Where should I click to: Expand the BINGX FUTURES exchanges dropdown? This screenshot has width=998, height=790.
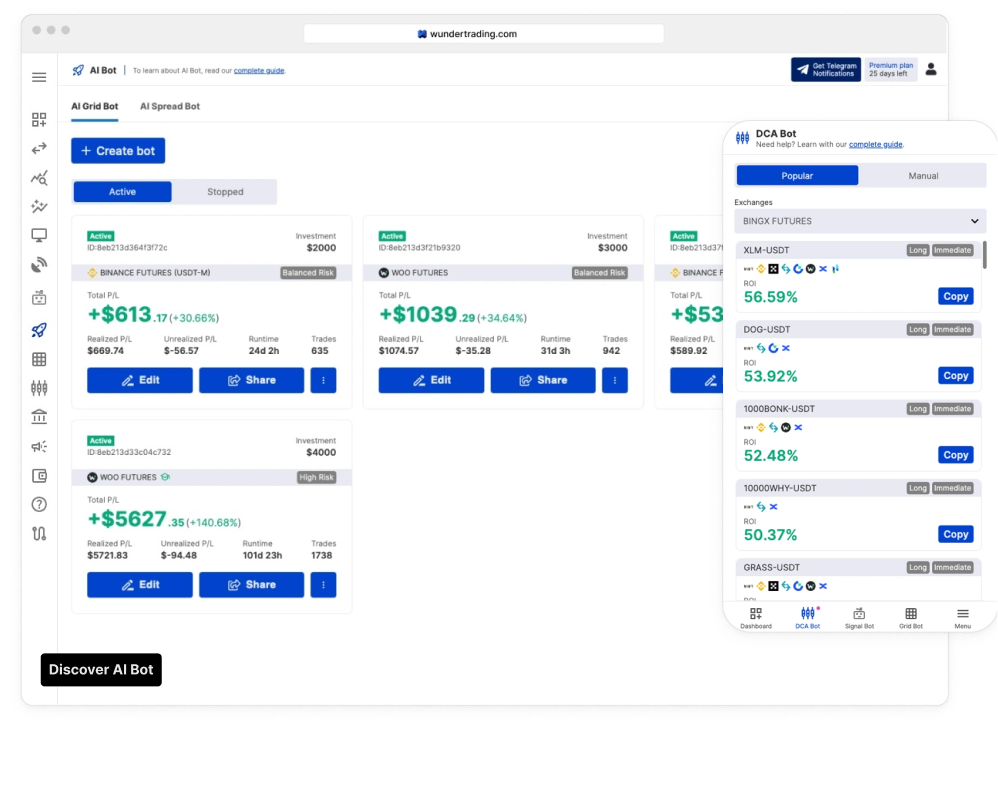tap(860, 221)
